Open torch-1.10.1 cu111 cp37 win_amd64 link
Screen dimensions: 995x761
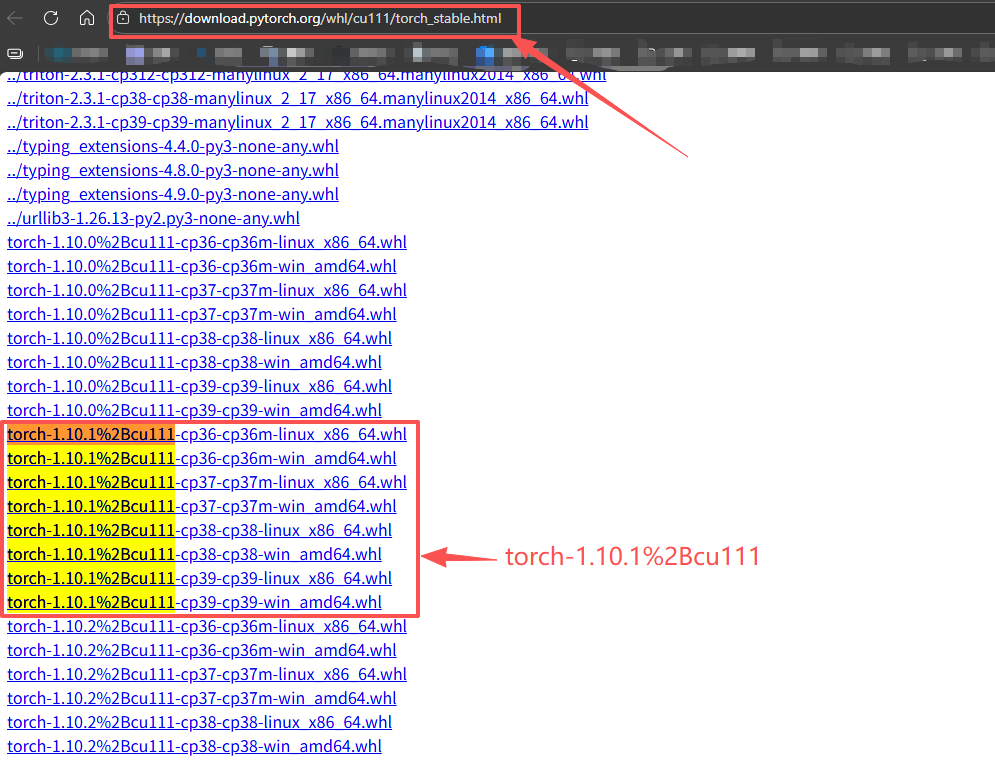pos(201,506)
